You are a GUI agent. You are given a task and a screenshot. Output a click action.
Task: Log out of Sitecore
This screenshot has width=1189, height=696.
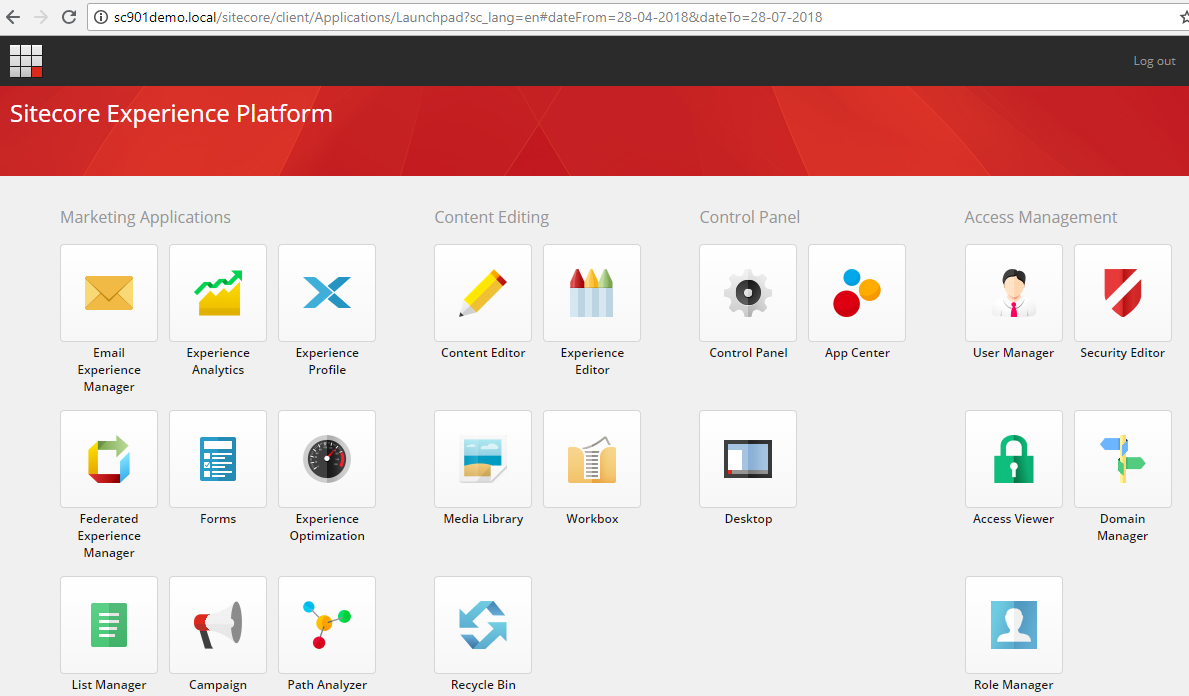(x=1154, y=61)
